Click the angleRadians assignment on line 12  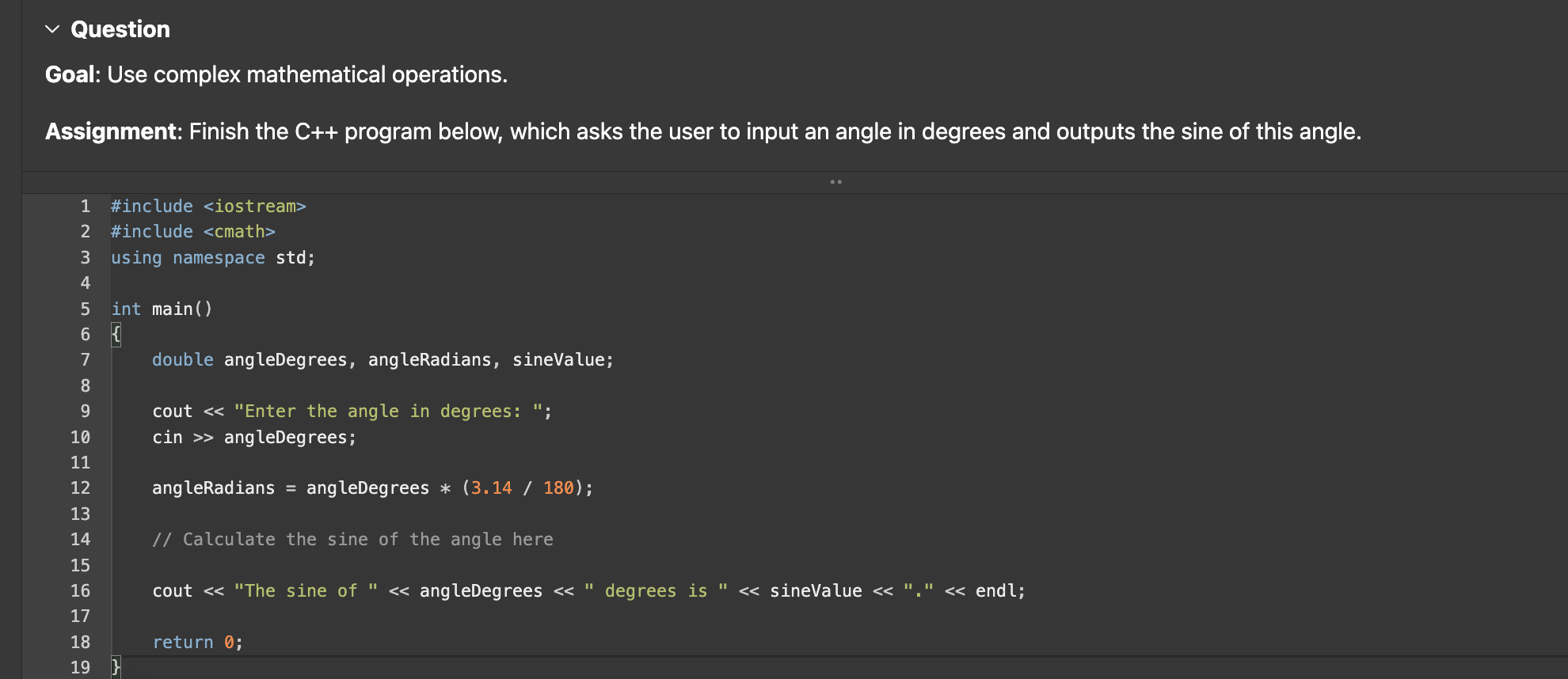(372, 488)
